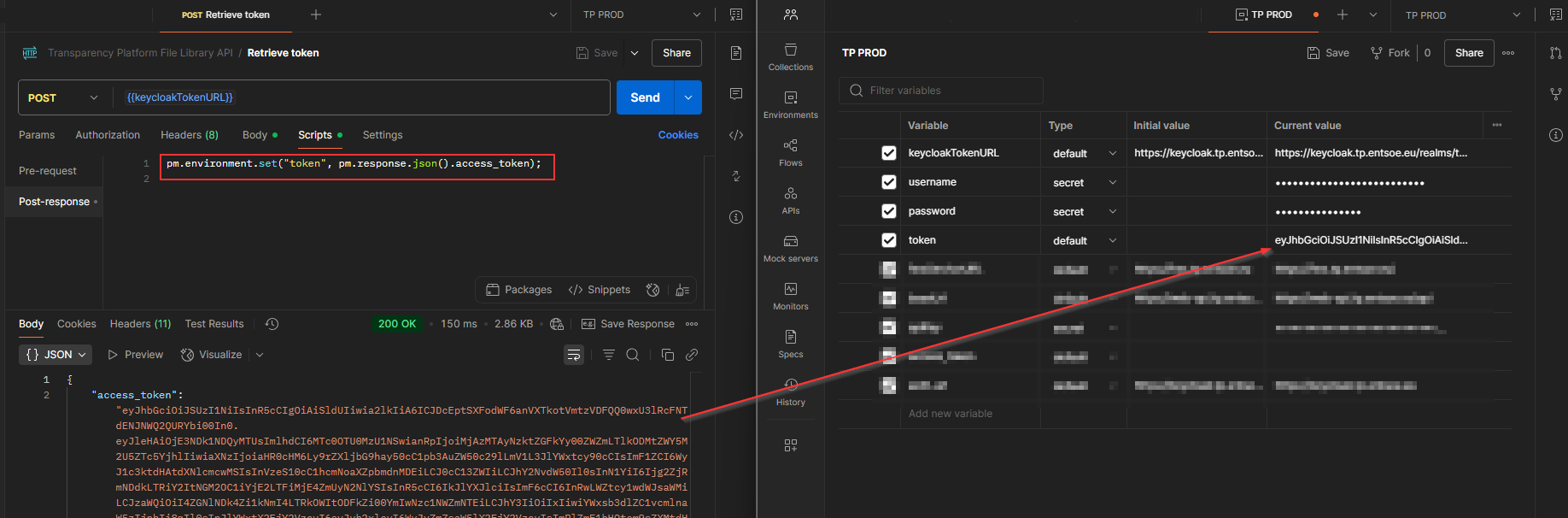Select the Pre-request script tab

48,171
